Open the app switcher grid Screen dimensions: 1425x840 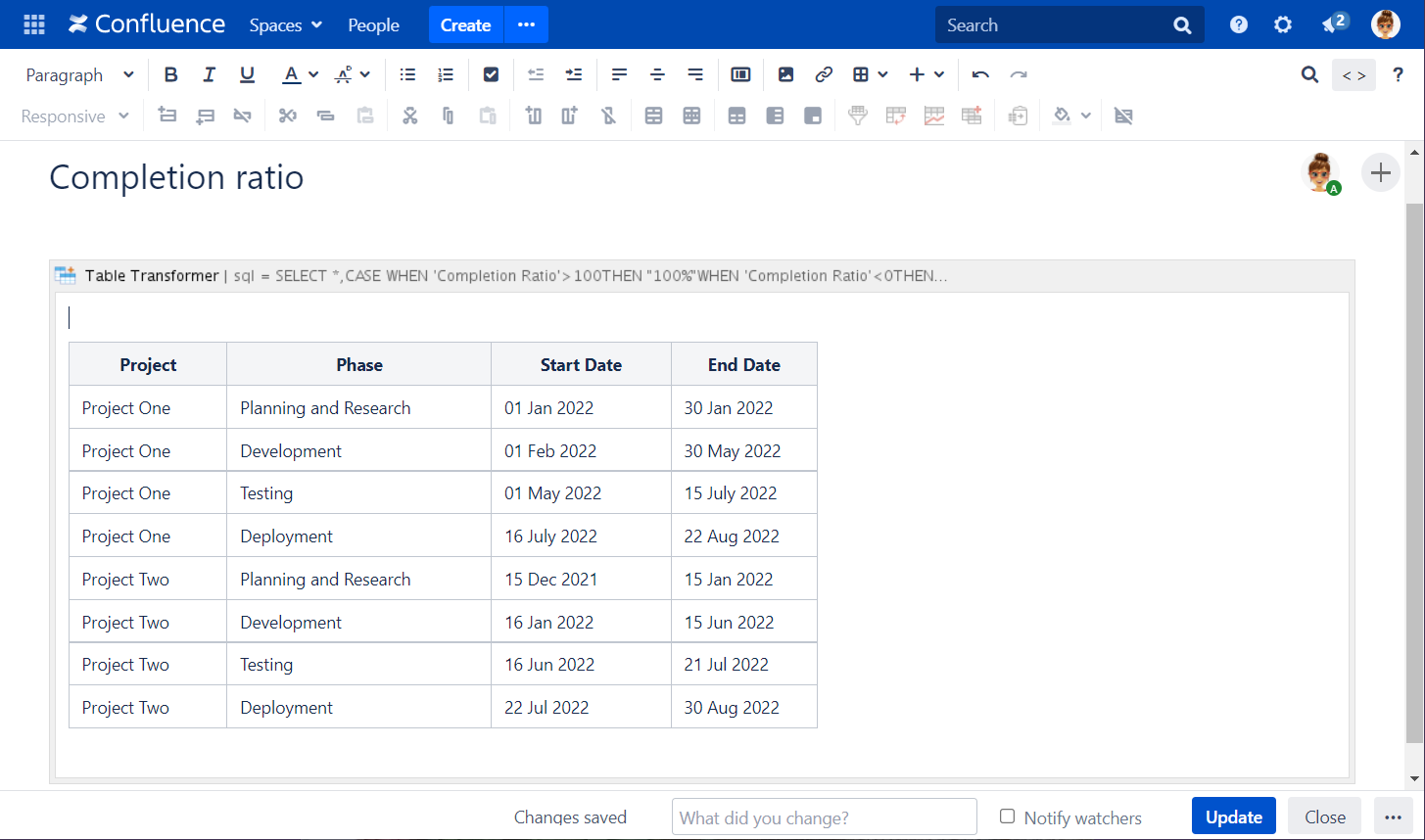pyautogui.click(x=34, y=24)
